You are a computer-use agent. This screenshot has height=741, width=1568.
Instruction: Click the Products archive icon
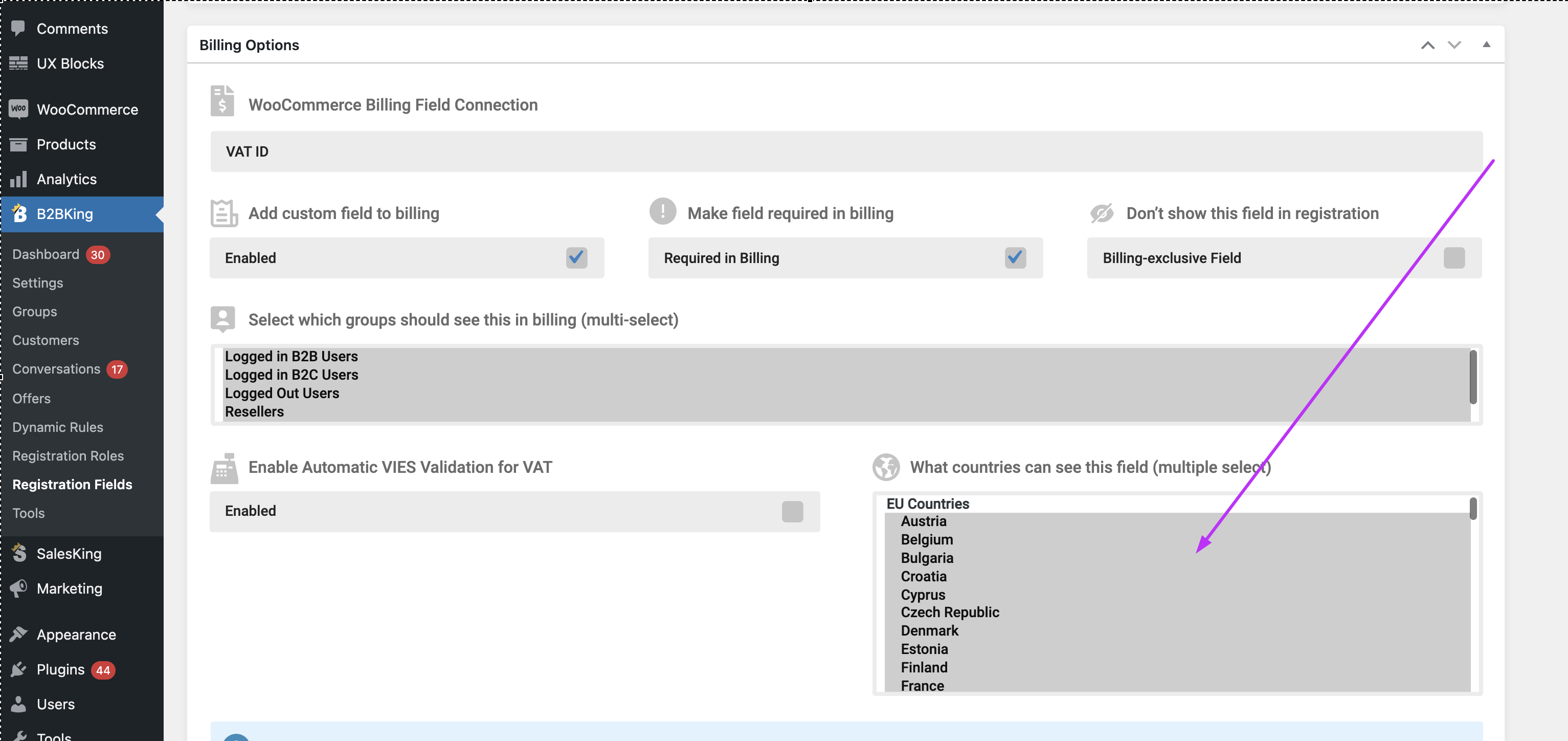pos(18,144)
